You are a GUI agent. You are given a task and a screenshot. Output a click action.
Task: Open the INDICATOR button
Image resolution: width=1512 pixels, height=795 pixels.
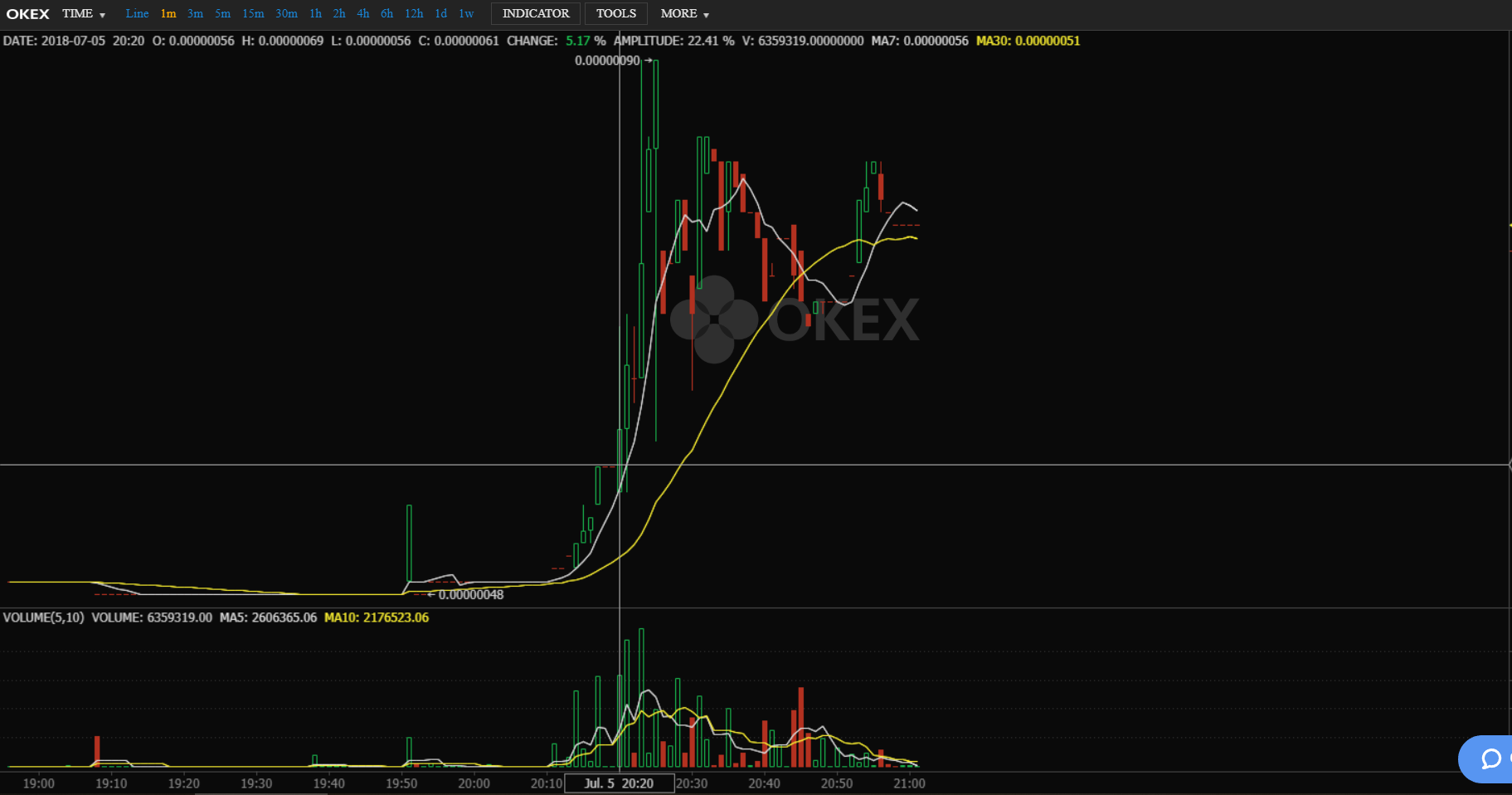536,13
